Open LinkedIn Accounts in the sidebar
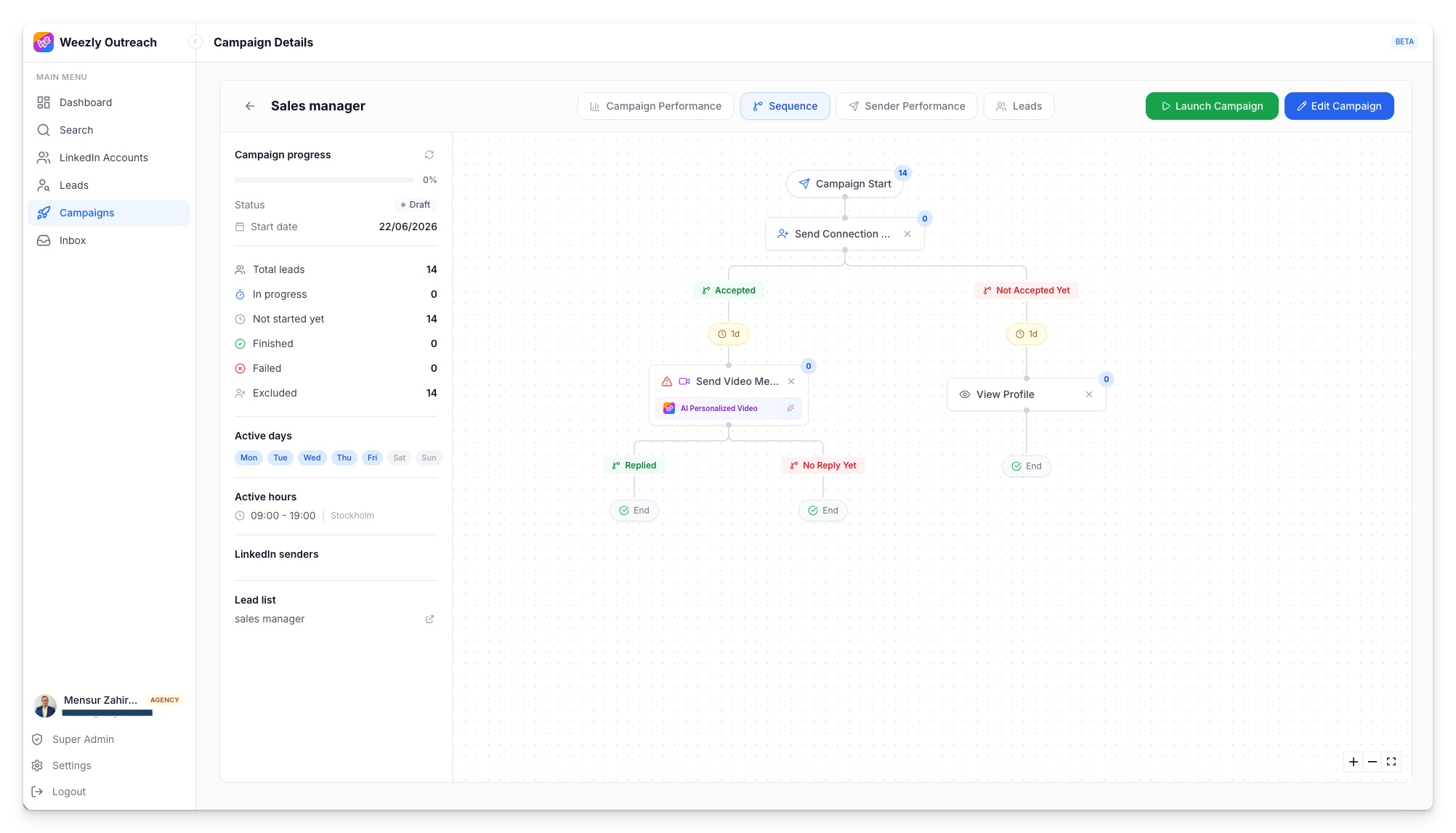 pyautogui.click(x=108, y=158)
